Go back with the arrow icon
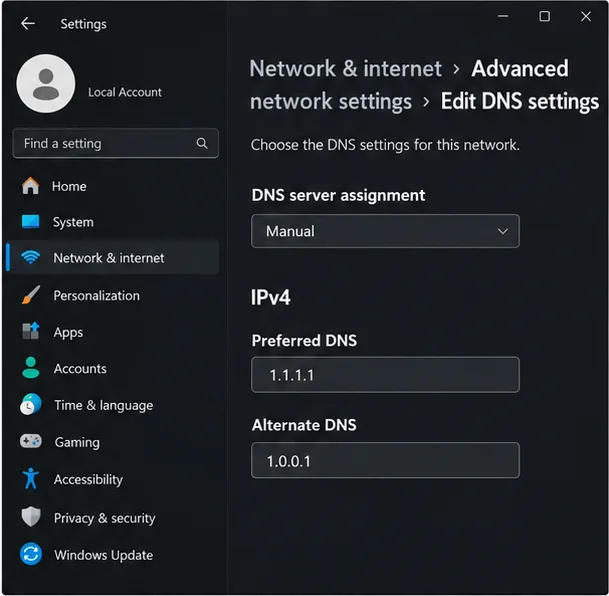Image resolution: width=609 pixels, height=596 pixels. [28, 24]
